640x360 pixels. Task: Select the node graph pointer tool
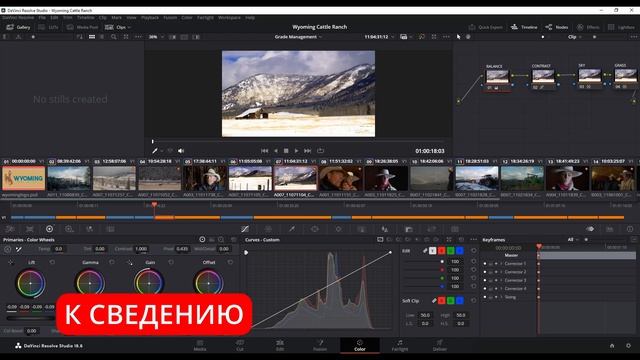tap(458, 37)
